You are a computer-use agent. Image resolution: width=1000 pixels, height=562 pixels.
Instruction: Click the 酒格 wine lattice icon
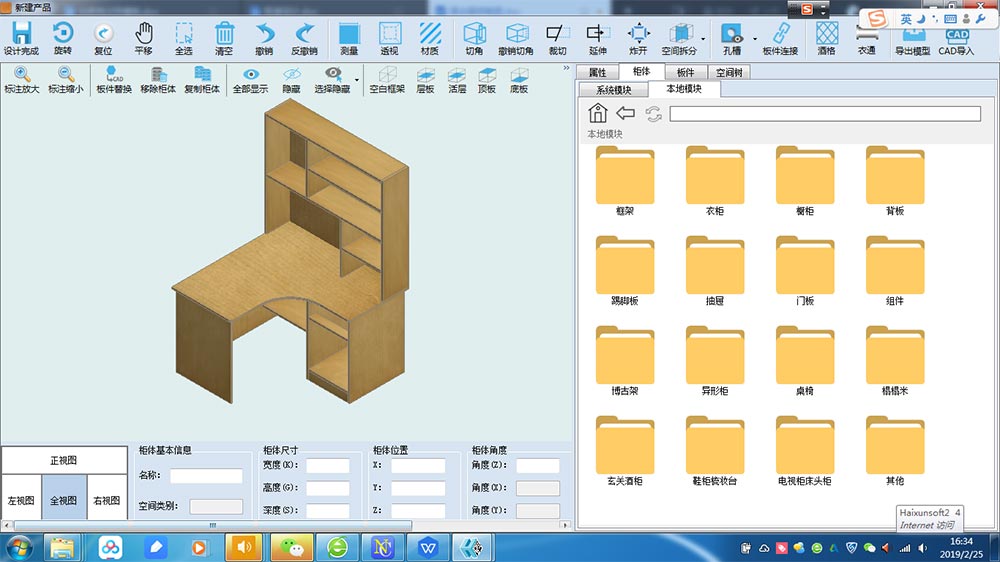(827, 33)
